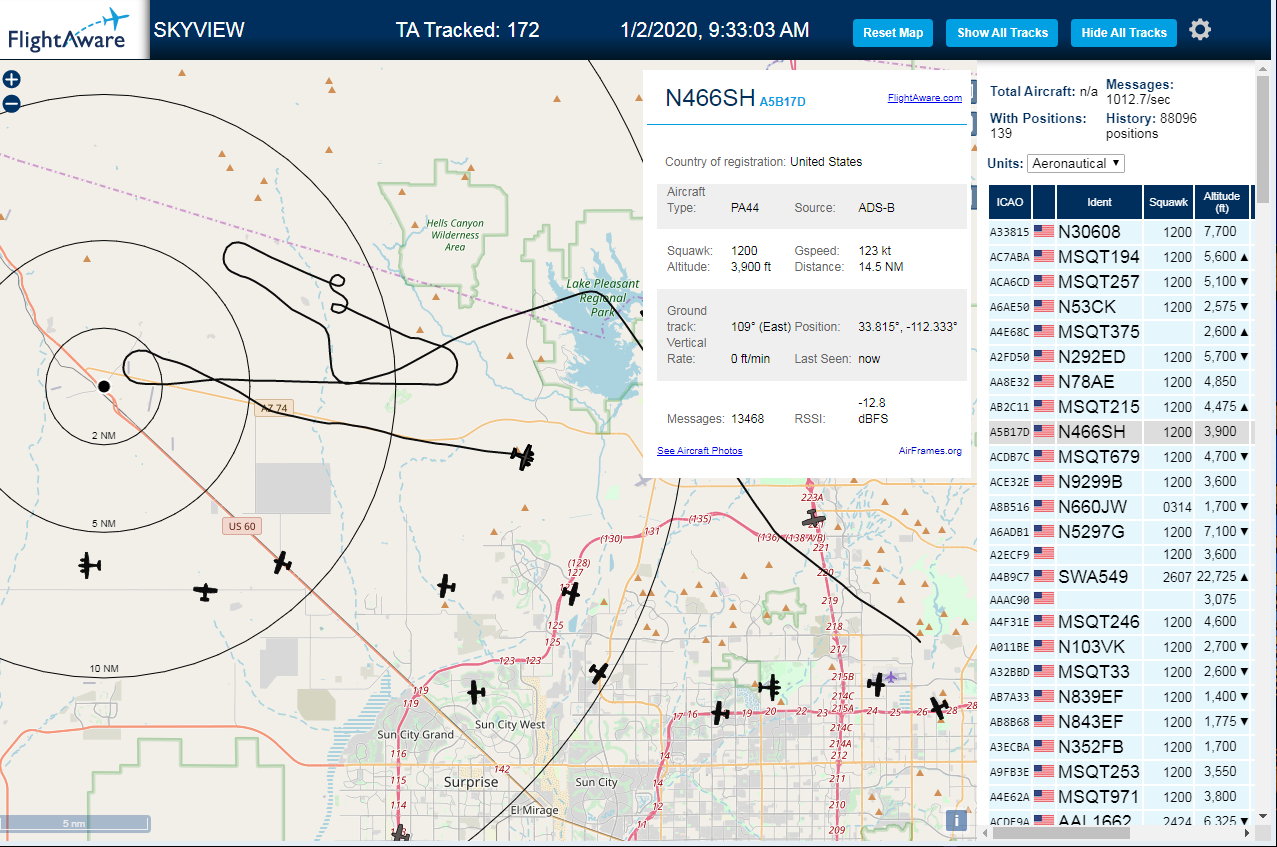Click hex code A5B17D beside title

(782, 101)
